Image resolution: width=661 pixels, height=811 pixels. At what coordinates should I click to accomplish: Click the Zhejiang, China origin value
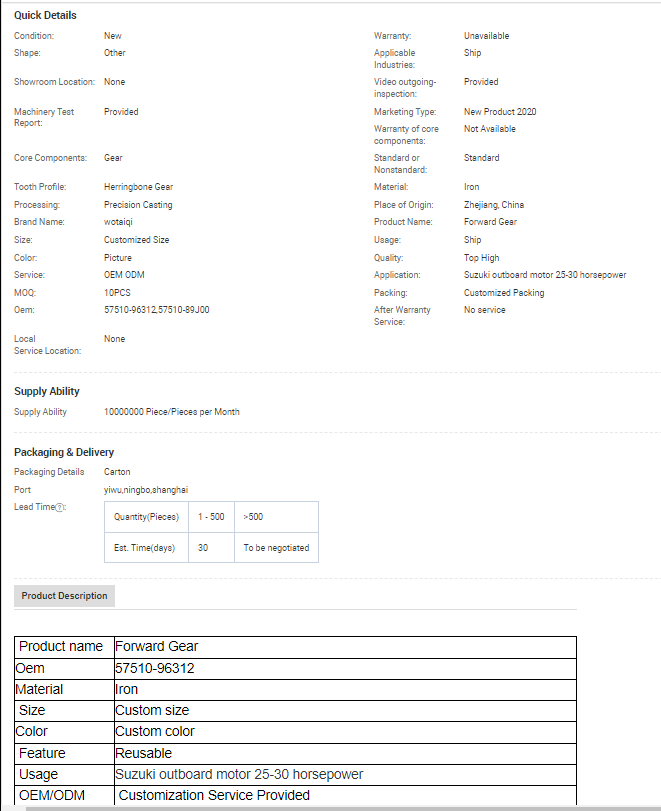click(x=493, y=205)
